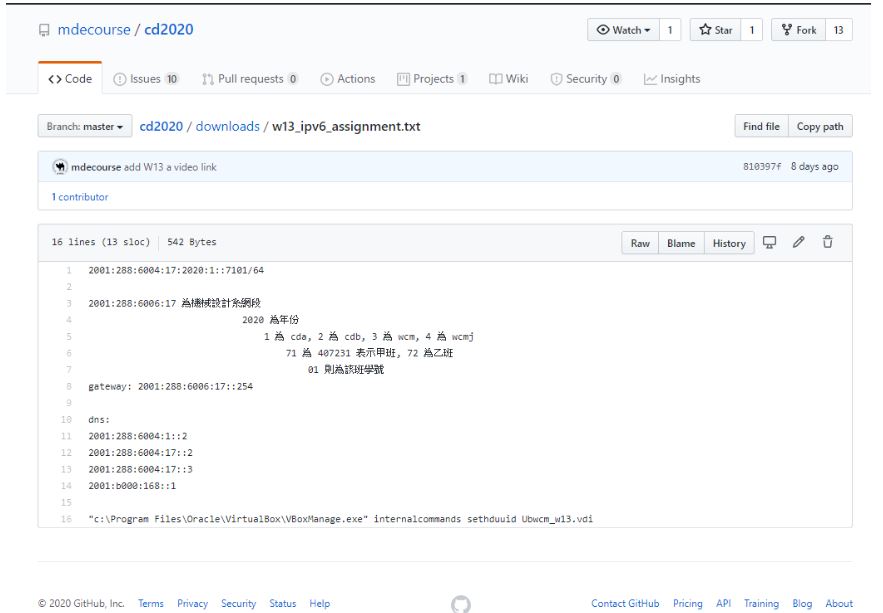This screenshot has width=883, height=613.
Task: View Blame for this file
Action: click(681, 243)
